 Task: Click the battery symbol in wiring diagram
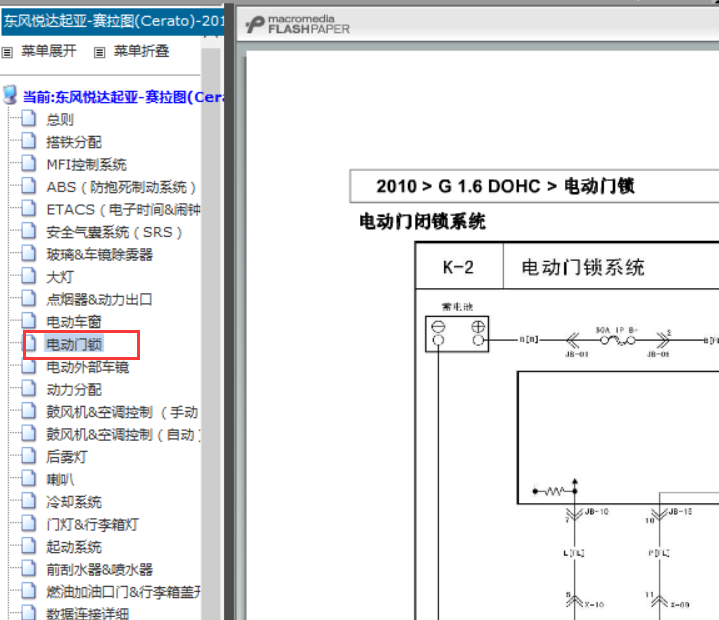[x=457, y=334]
